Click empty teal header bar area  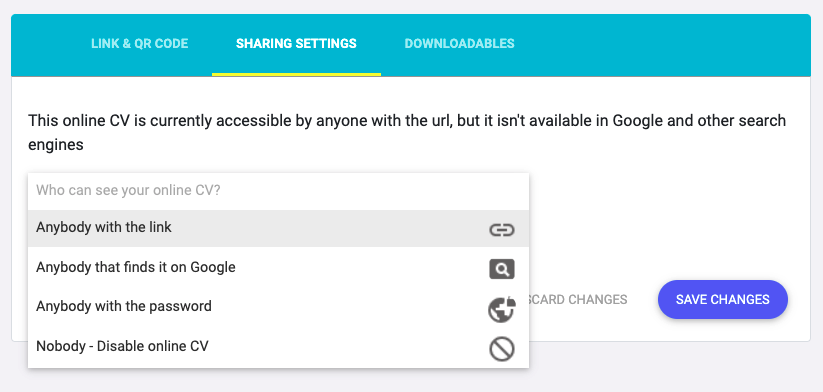(x=661, y=45)
